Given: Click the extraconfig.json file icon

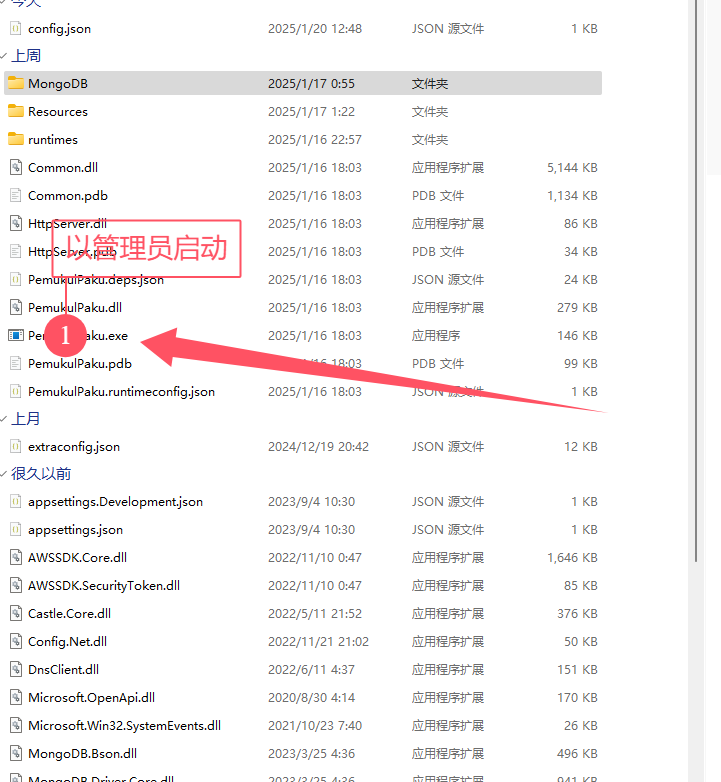Looking at the screenshot, I should (15, 446).
